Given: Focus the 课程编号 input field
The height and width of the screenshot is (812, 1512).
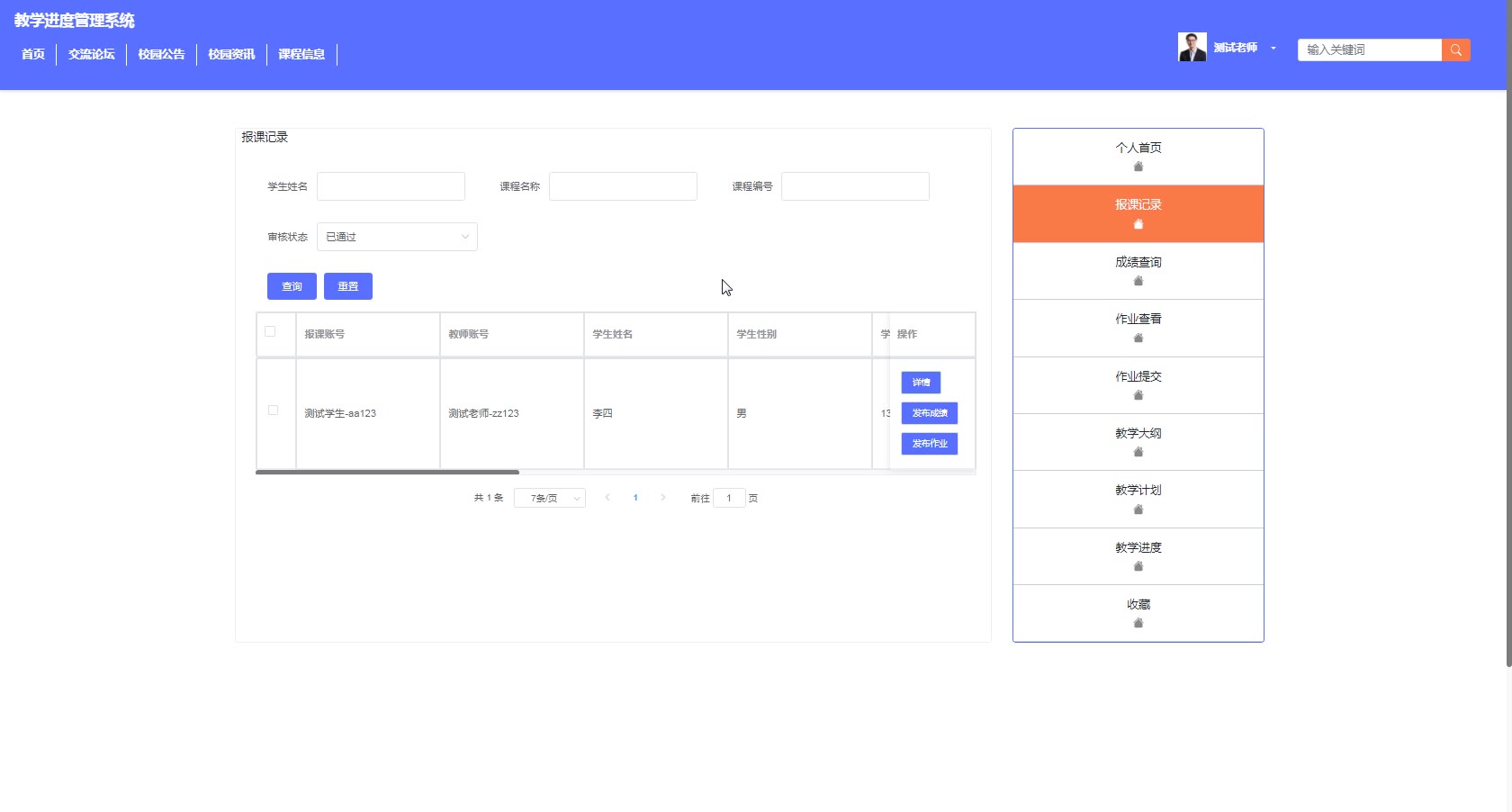Looking at the screenshot, I should point(855,186).
